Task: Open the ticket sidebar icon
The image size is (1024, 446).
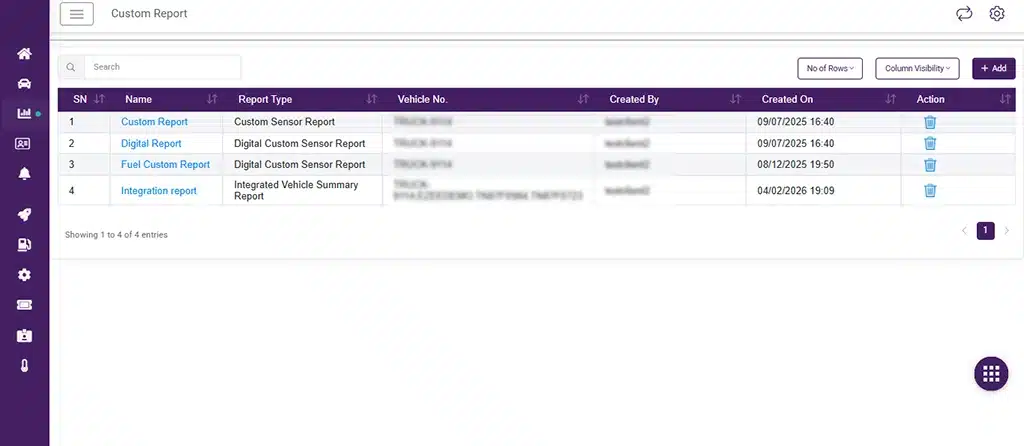Action: [24, 305]
